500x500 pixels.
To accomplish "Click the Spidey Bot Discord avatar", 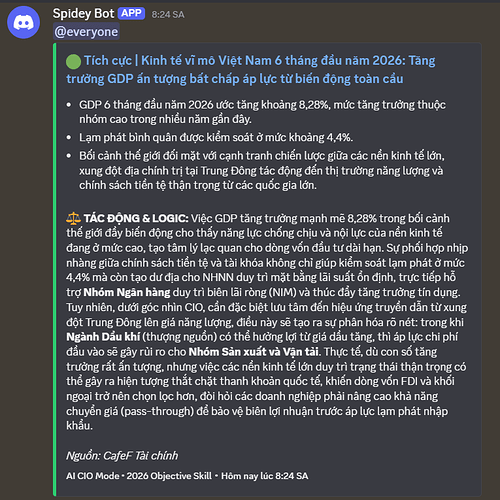I will 23,22.
